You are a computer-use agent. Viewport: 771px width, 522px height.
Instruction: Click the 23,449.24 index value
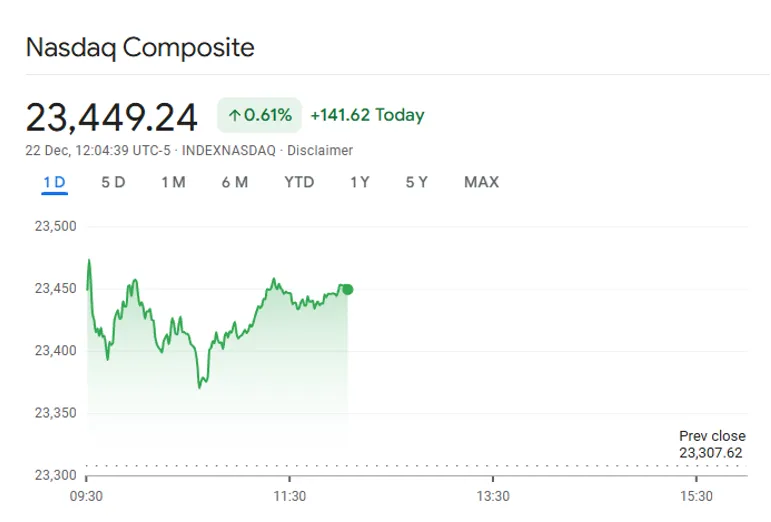111,117
